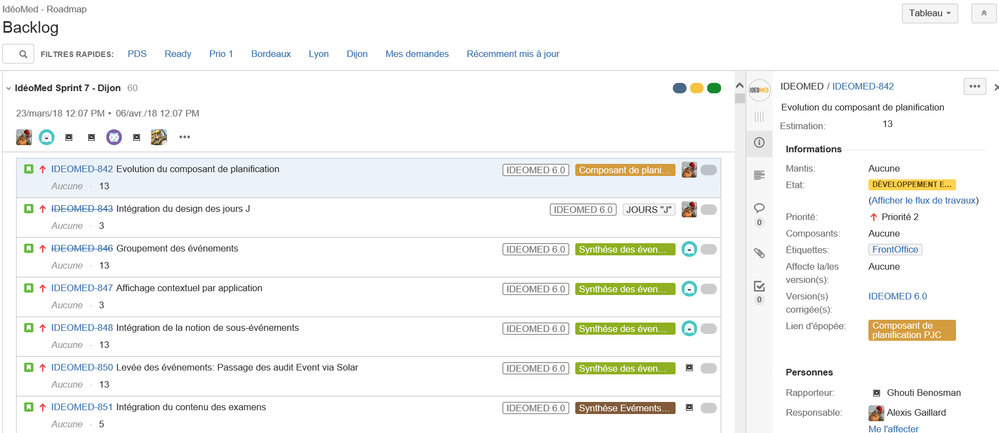Toggle the Prio 1 quick filter

point(221,54)
